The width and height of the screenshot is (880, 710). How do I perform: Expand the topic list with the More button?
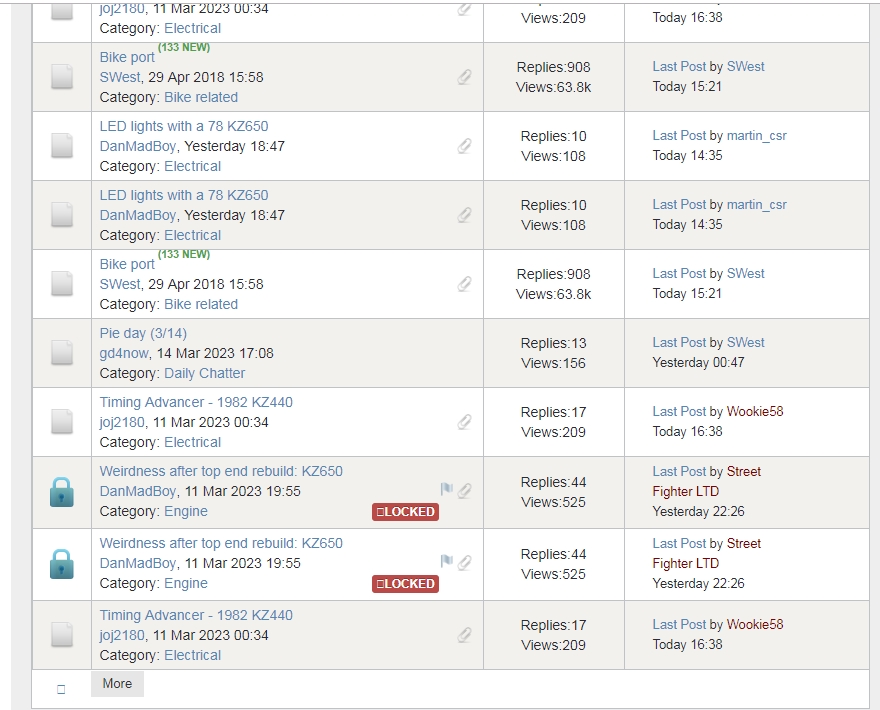[117, 684]
